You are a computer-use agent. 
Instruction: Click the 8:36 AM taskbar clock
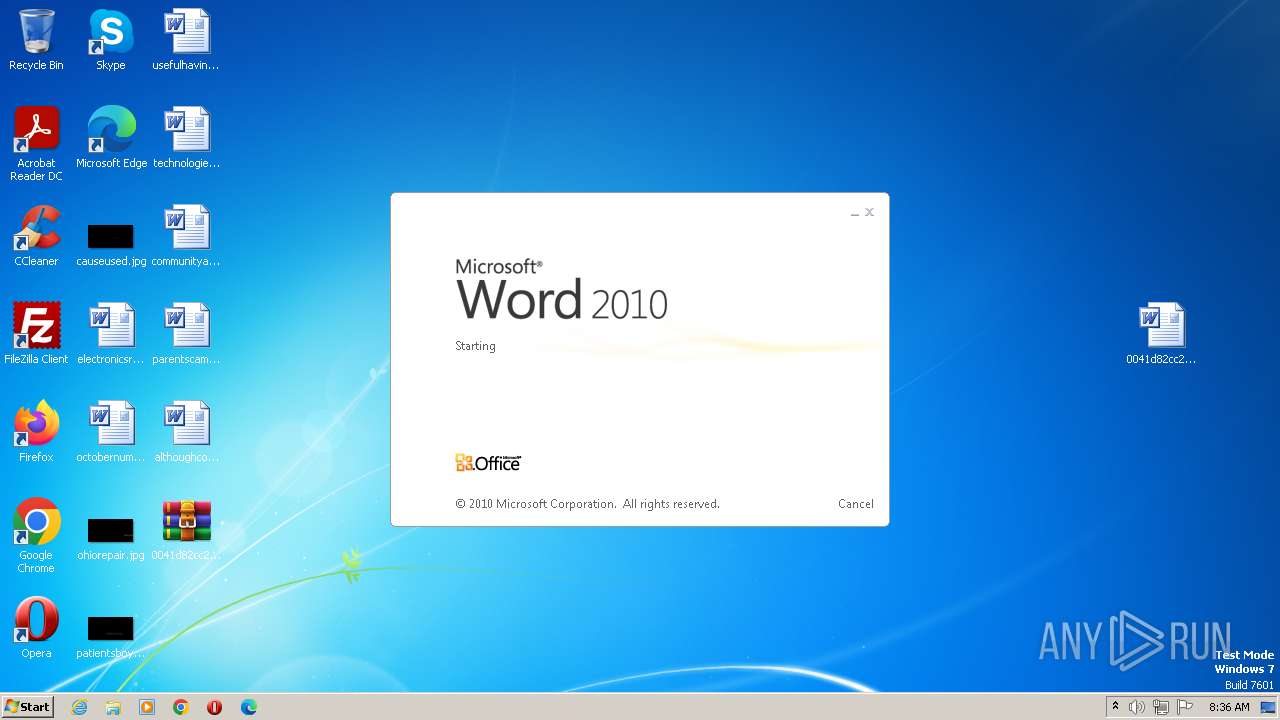(x=1229, y=707)
